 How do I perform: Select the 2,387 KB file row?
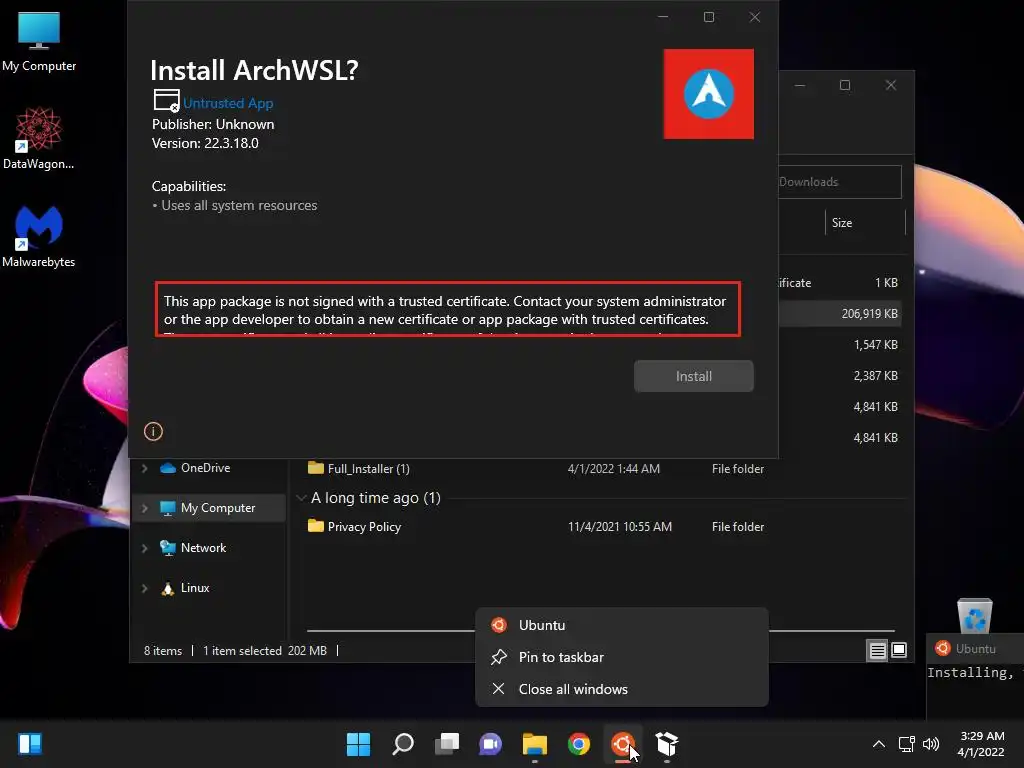842,376
